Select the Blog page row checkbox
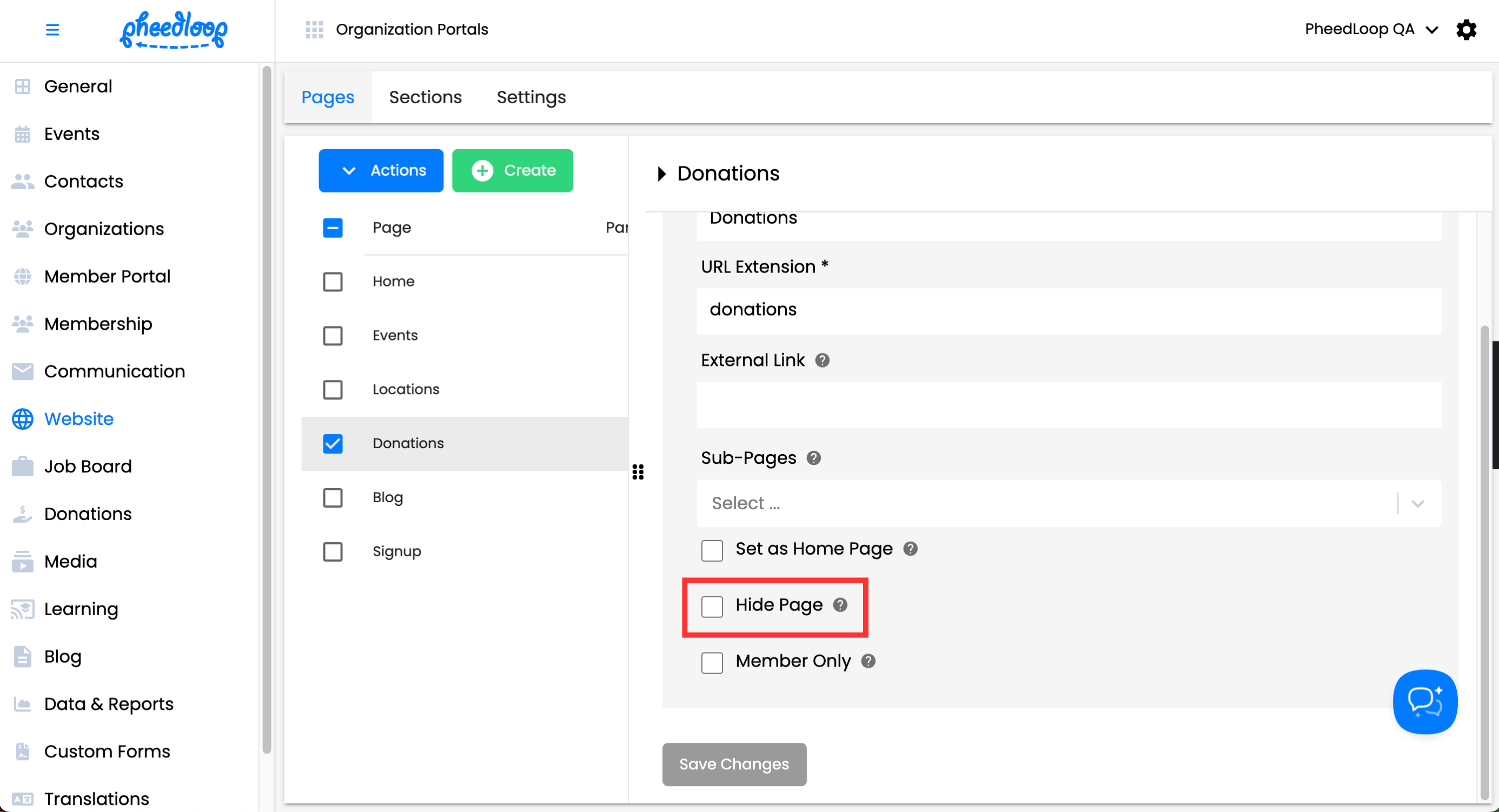The height and width of the screenshot is (812, 1499). pos(333,498)
